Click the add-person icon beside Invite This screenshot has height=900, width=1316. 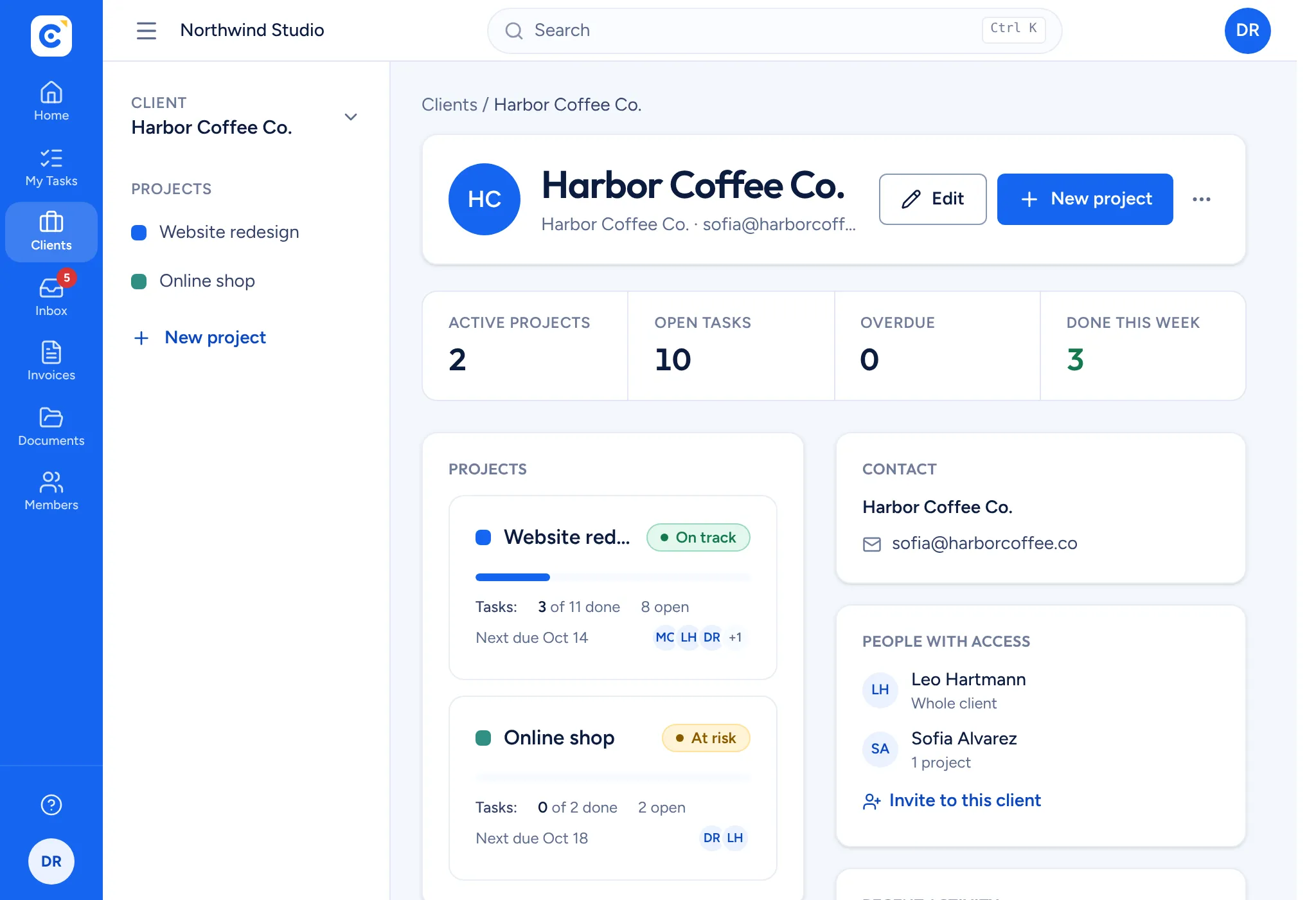[x=872, y=802]
